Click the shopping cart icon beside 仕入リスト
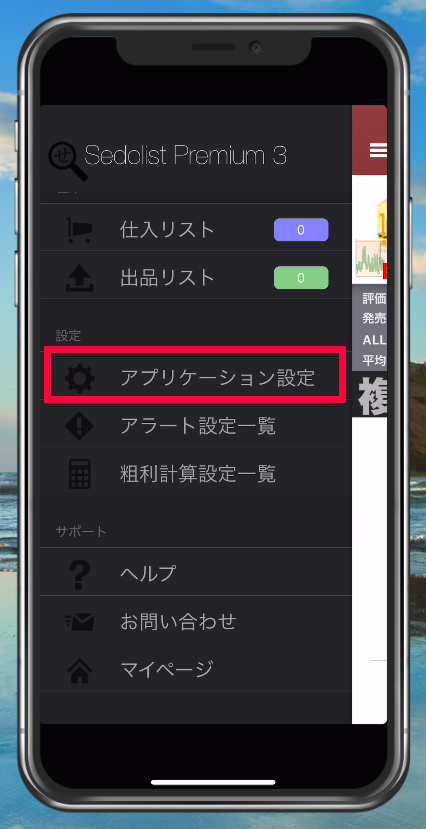Screen dimensions: 426x829 [x=79, y=231]
